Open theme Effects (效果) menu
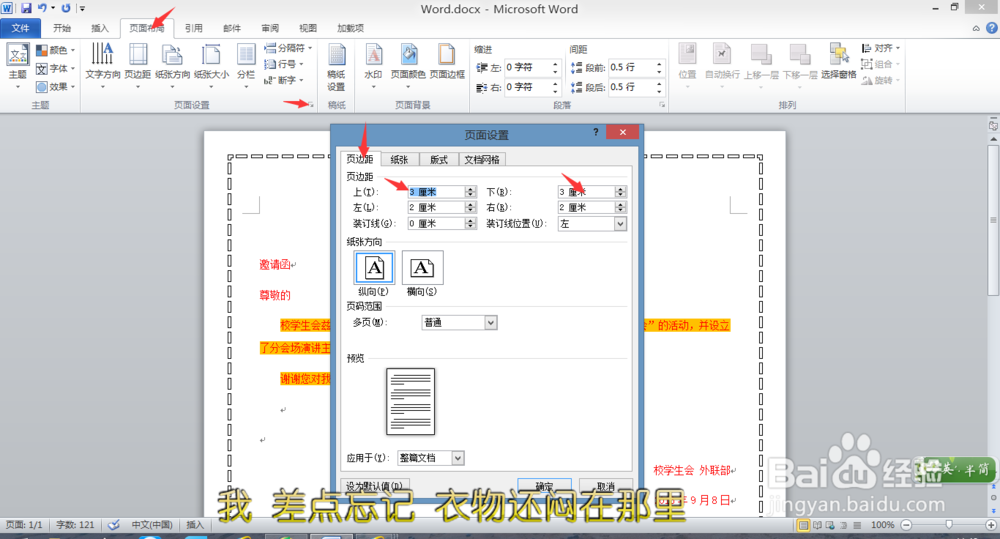Viewport: 1000px width, 539px height. (x=56, y=86)
